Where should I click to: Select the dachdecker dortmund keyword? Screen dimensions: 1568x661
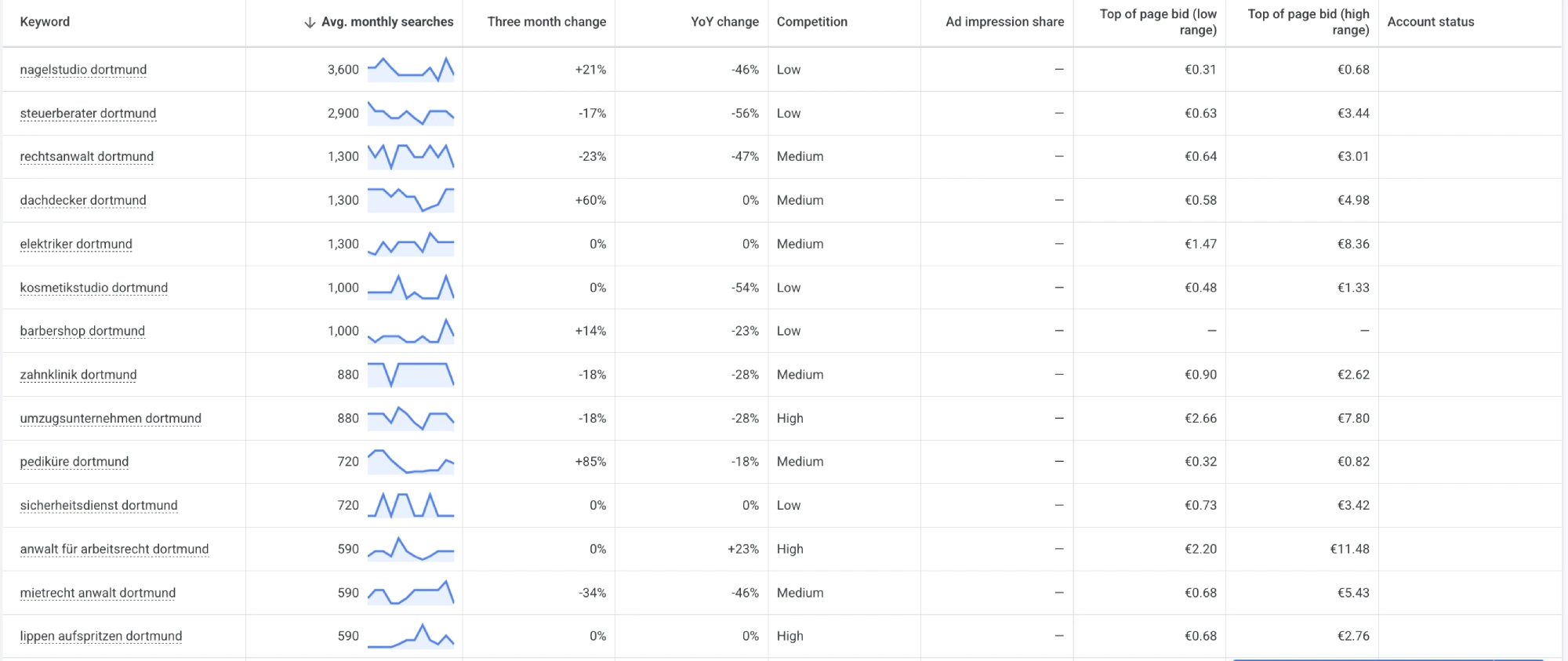pos(83,200)
